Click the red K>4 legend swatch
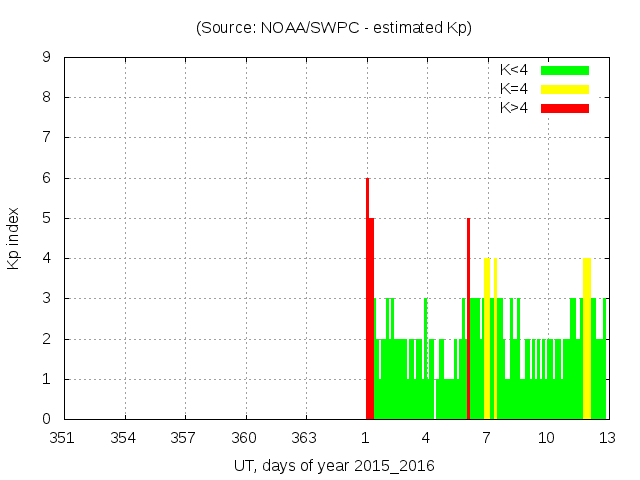 click(x=565, y=108)
